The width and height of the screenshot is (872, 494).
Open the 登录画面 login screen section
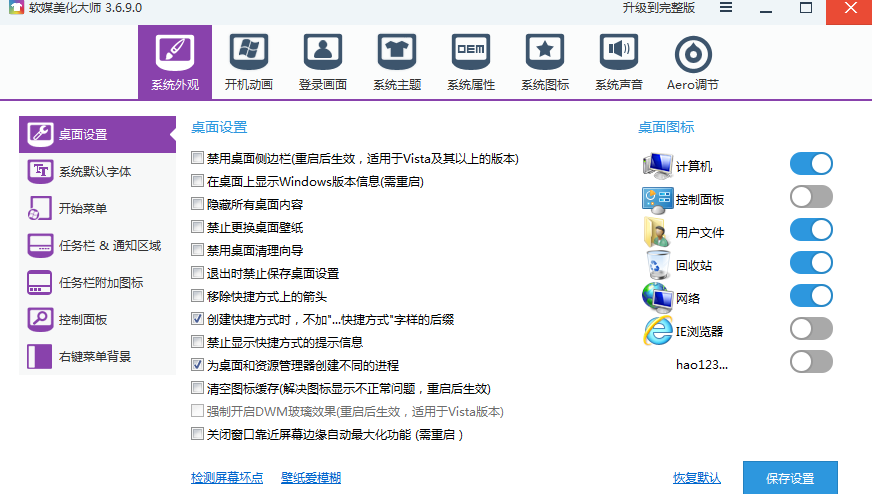coord(323,62)
